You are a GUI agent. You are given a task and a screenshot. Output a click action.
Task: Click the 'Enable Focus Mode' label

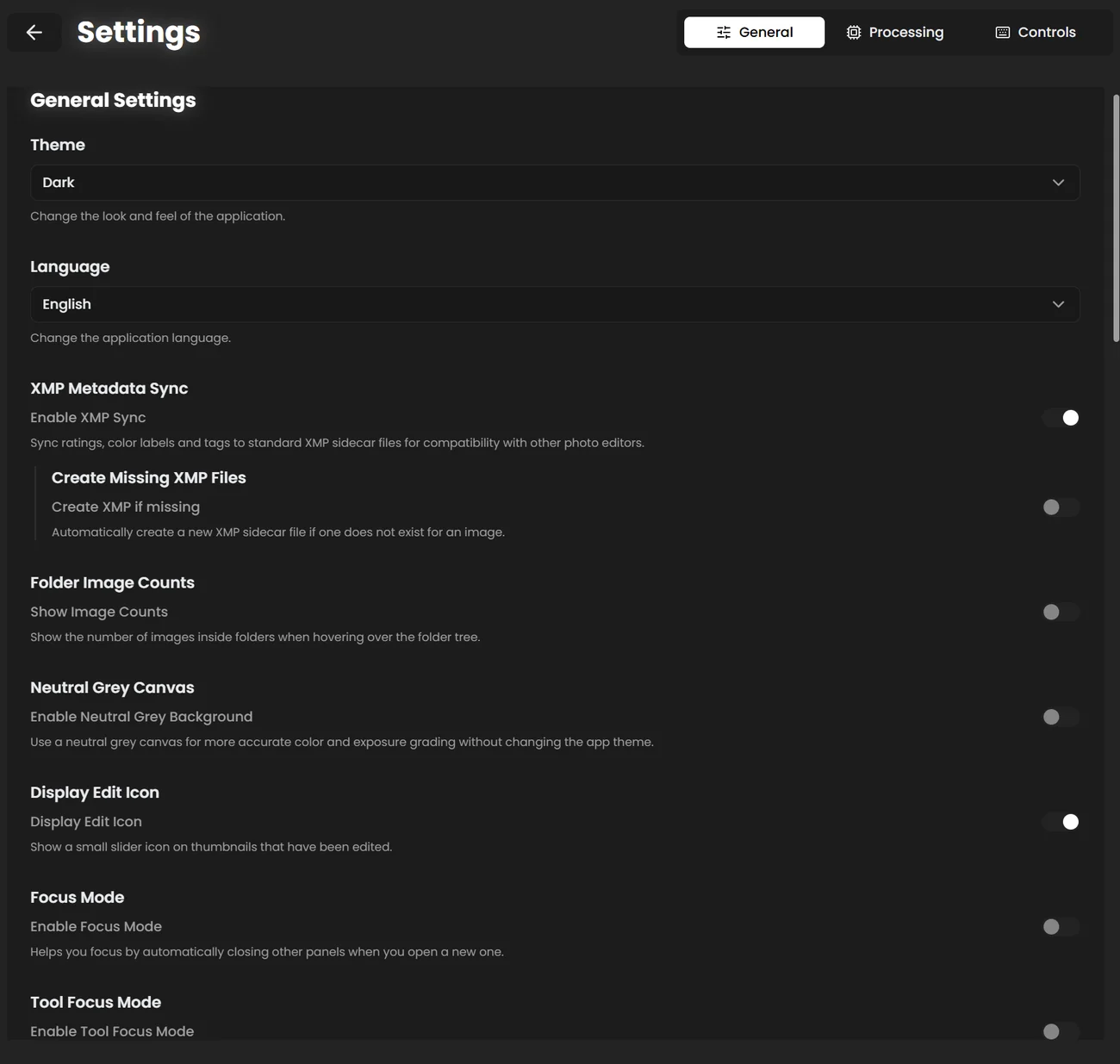[96, 927]
